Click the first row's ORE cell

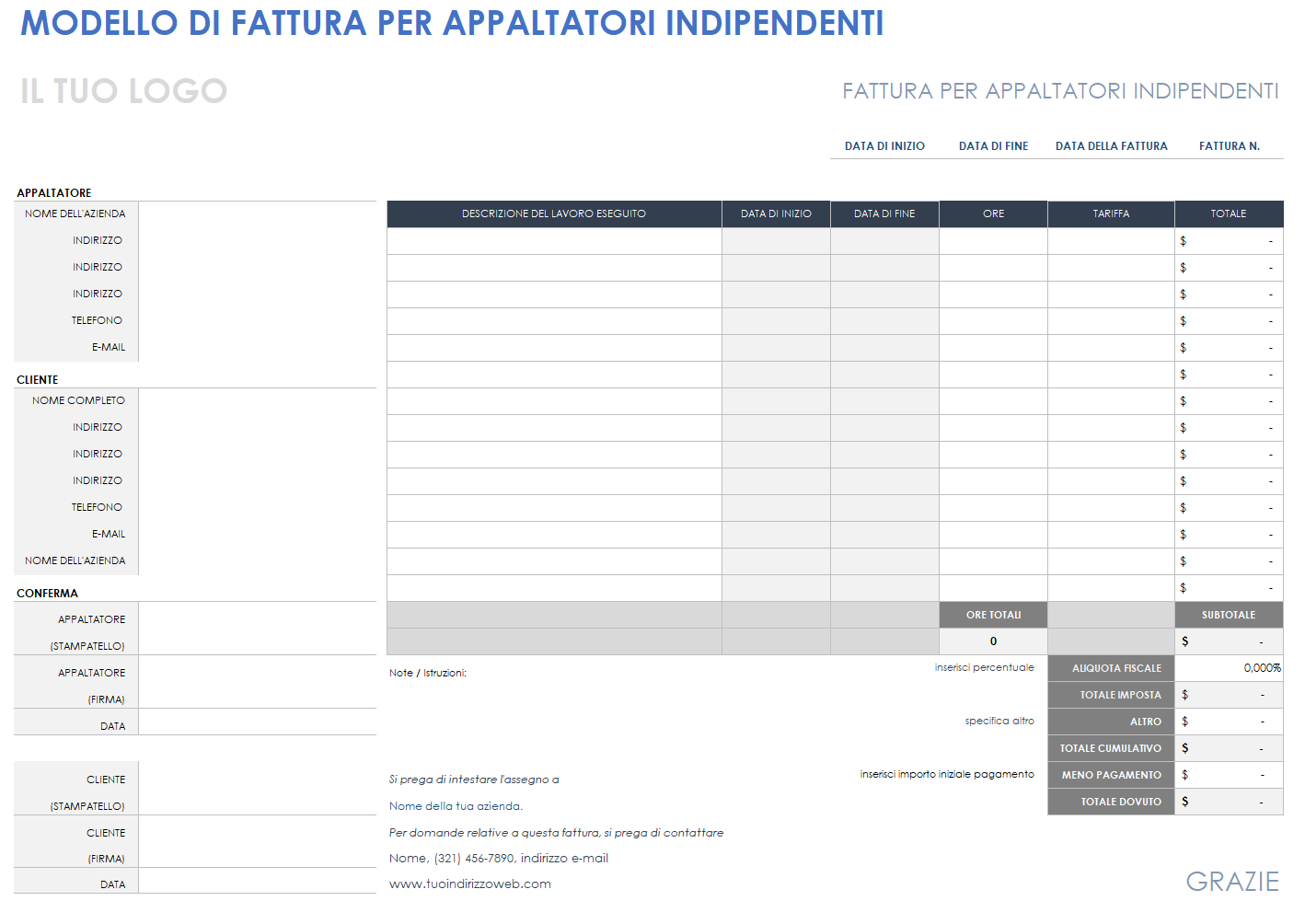pos(993,241)
